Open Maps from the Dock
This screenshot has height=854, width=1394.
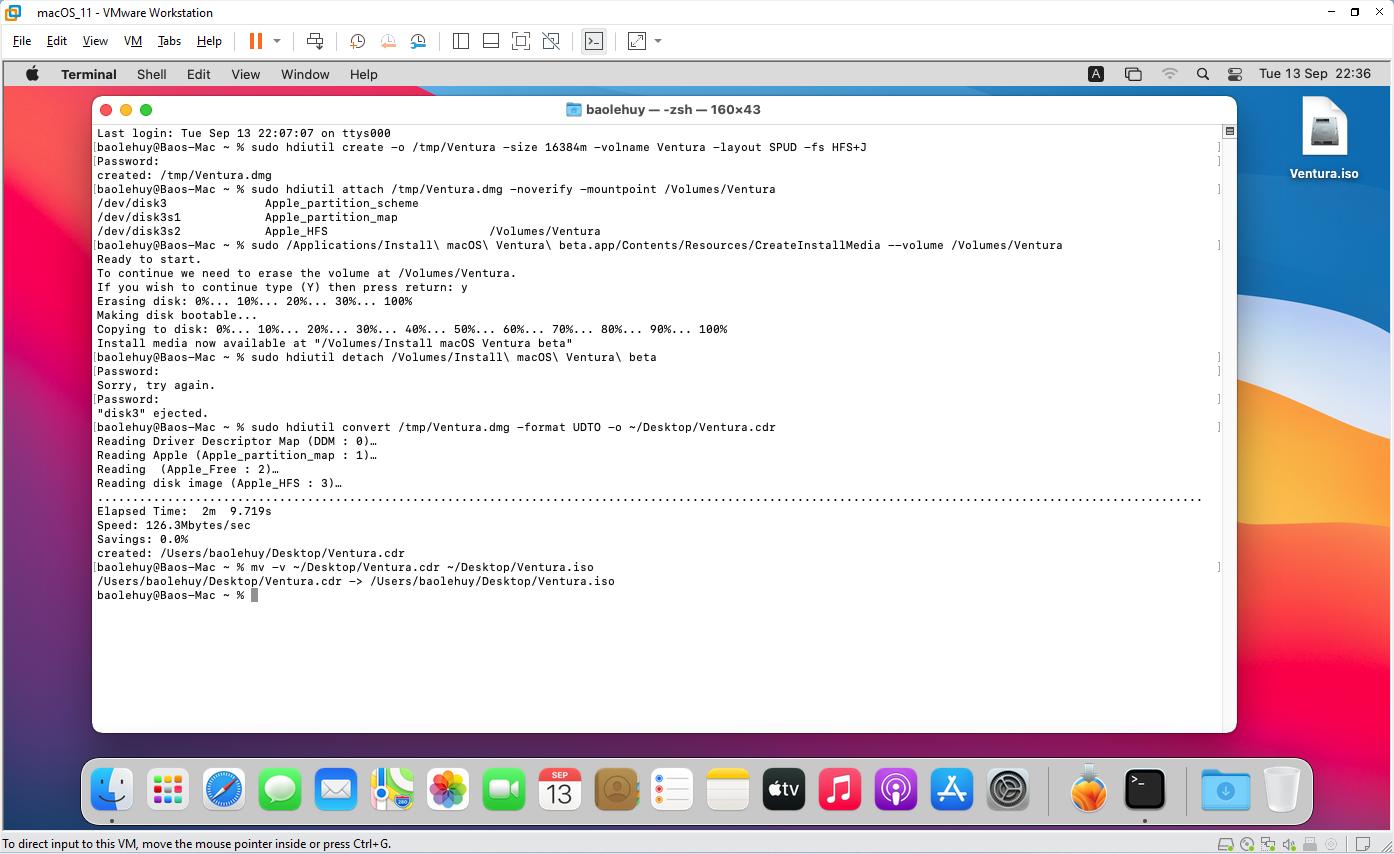tap(392, 791)
